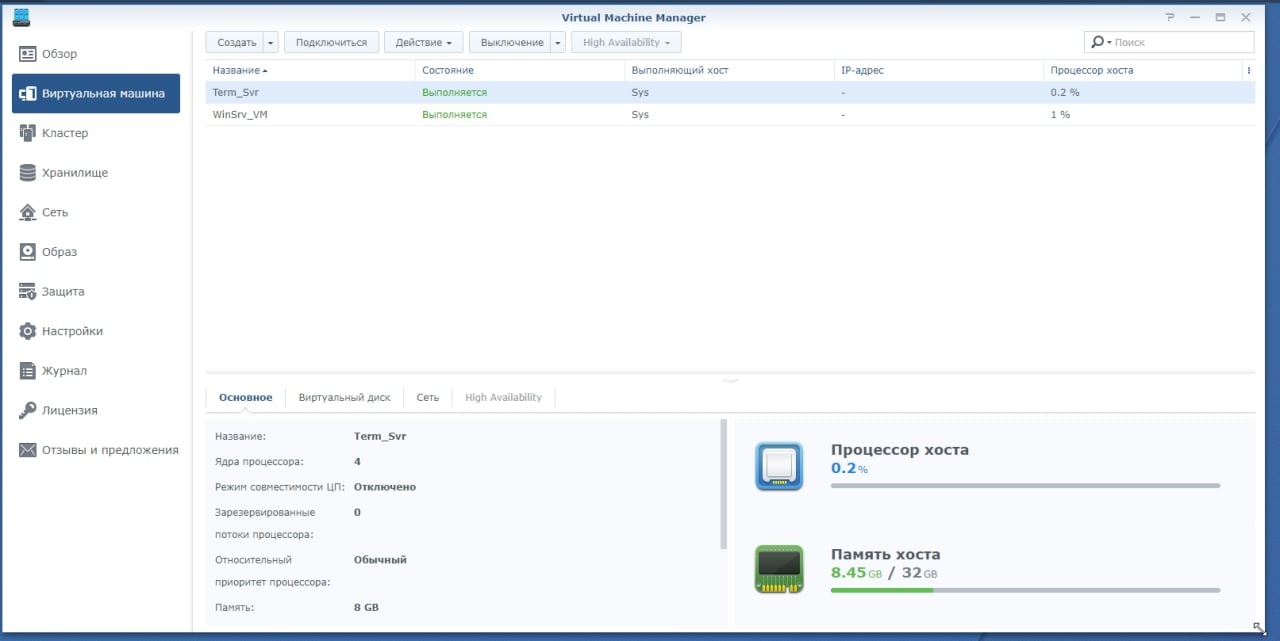Image resolution: width=1280 pixels, height=641 pixels.
Task: Click the details panel vertical scrollbar
Action: (724, 484)
